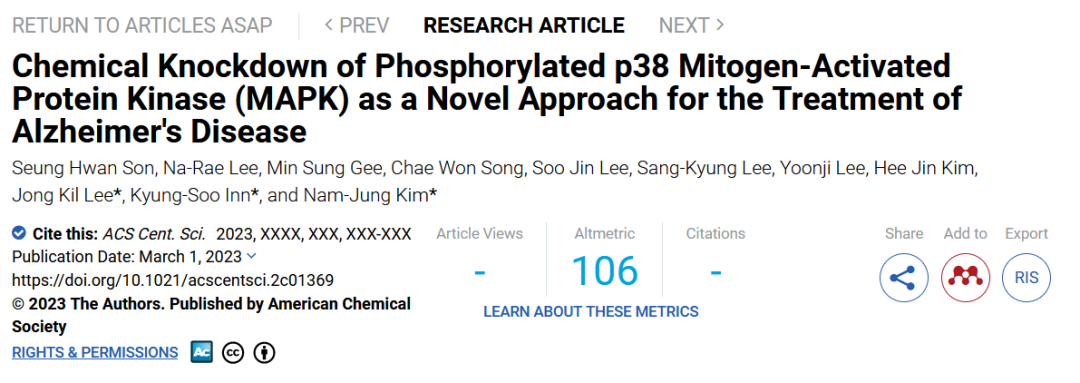Viewport: 1080px width, 383px height.
Task: Open author Seung Hwan Son
Action: (70, 170)
